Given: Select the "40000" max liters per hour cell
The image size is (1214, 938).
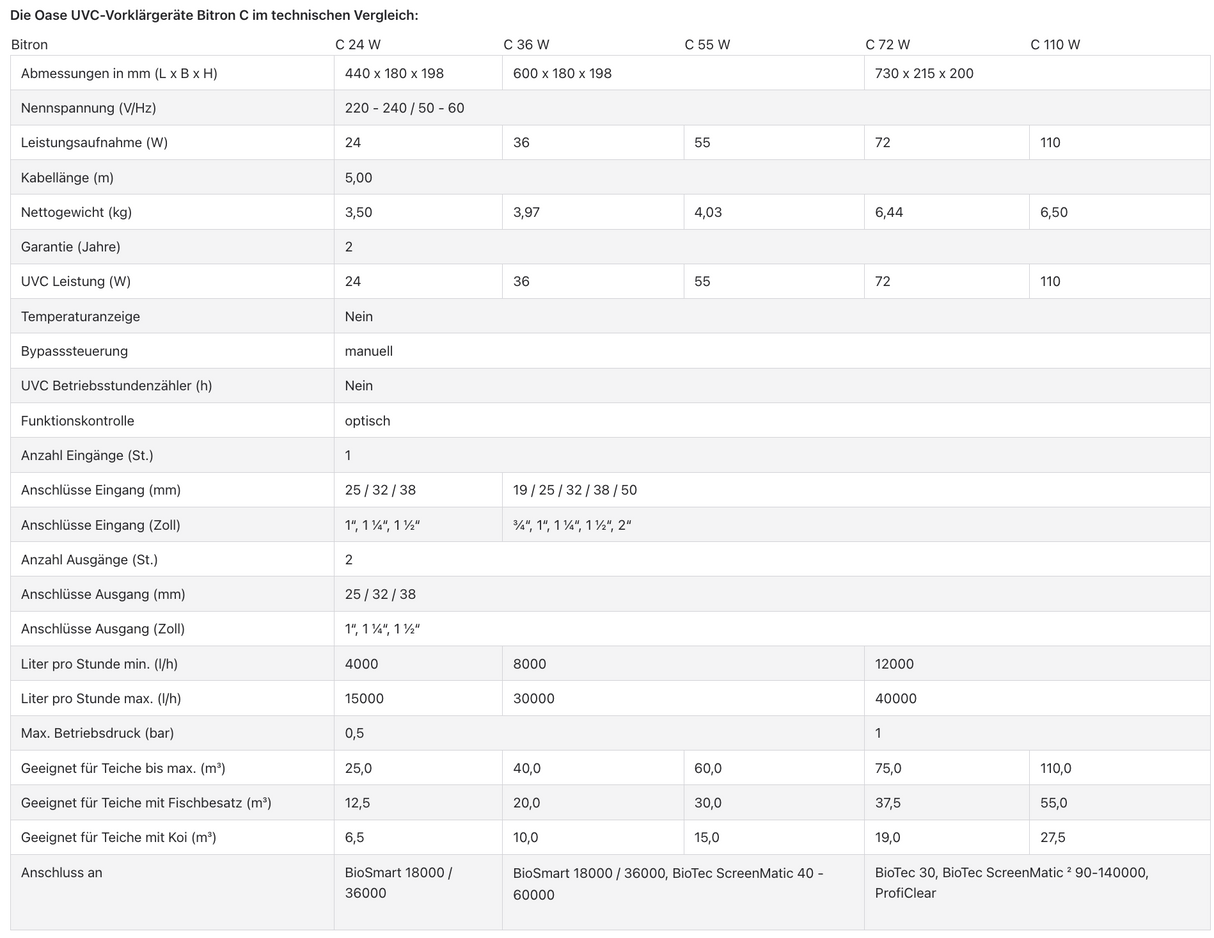Looking at the screenshot, I should [x=896, y=698].
